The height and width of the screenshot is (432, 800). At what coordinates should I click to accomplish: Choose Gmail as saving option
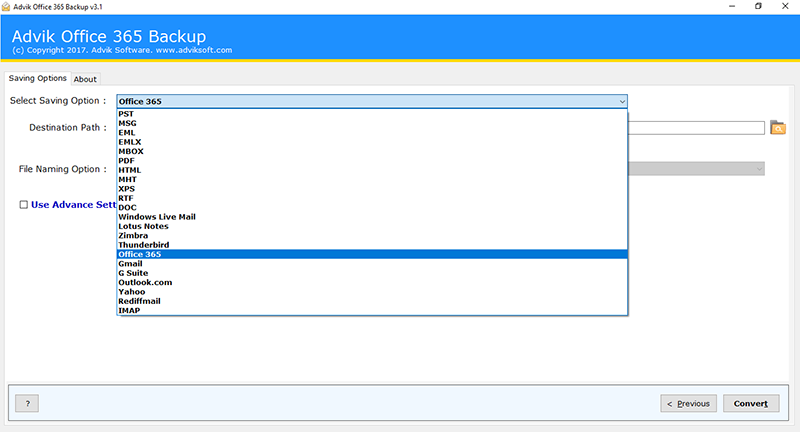(x=372, y=263)
